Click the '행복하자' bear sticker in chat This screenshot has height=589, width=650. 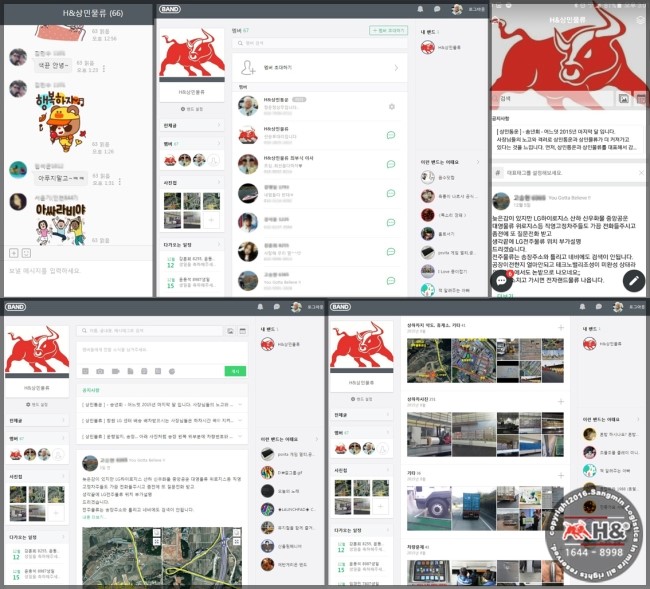(61, 123)
